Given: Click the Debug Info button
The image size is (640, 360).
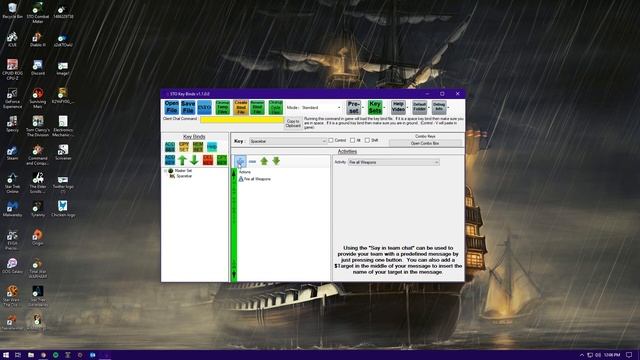Looking at the screenshot, I should tap(439, 107).
